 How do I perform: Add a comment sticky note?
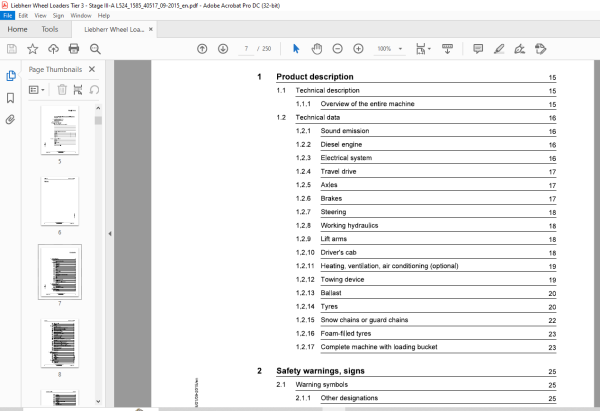click(478, 49)
